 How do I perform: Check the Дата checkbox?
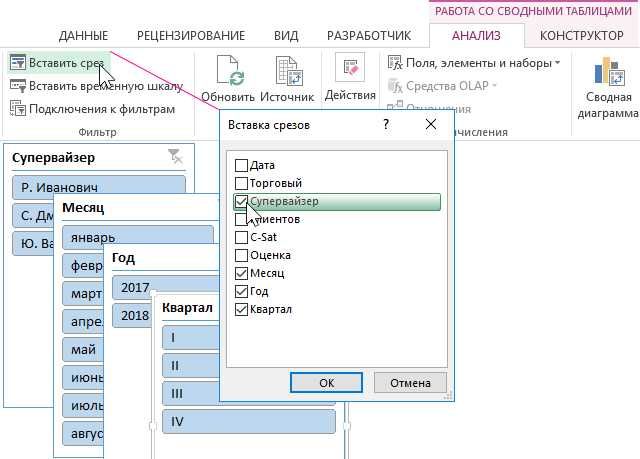coord(241,165)
